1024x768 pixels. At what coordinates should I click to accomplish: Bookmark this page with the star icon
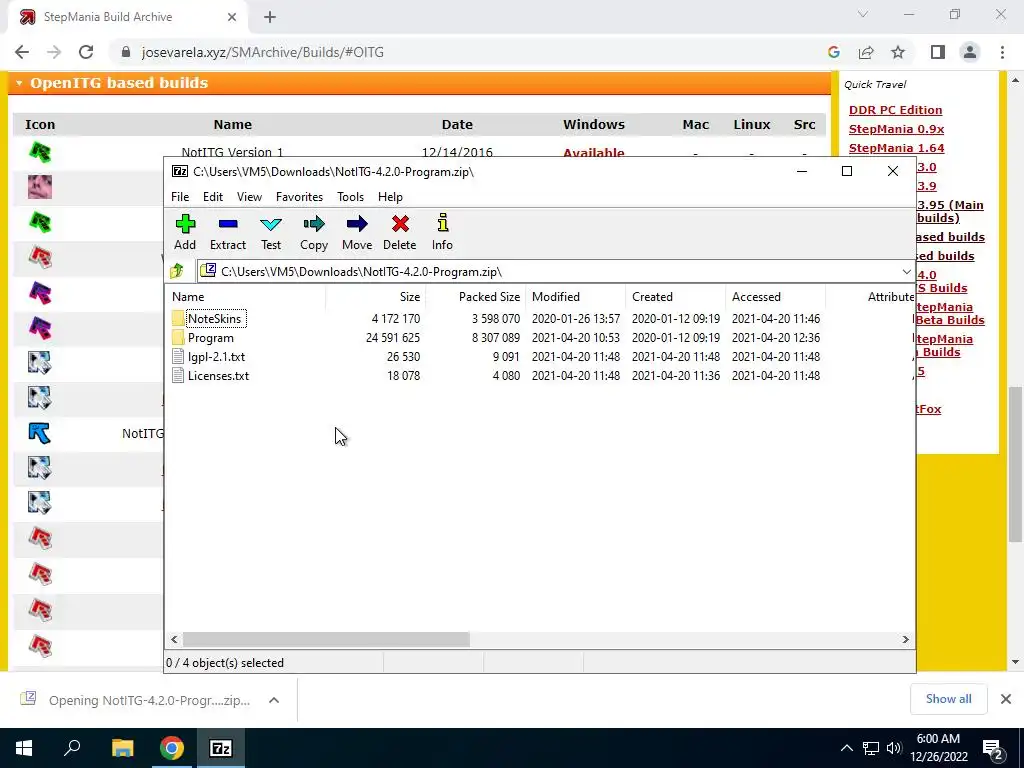(x=898, y=52)
